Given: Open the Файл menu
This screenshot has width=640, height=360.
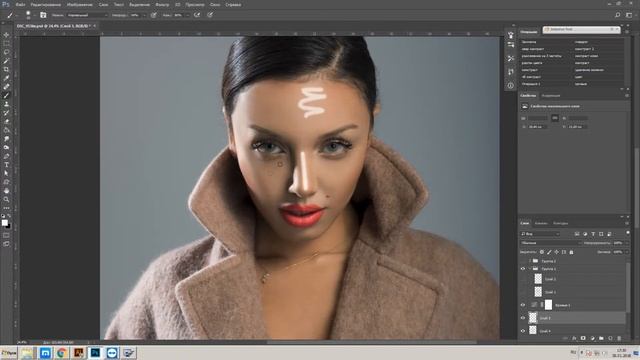Looking at the screenshot, I should click(x=20, y=4).
